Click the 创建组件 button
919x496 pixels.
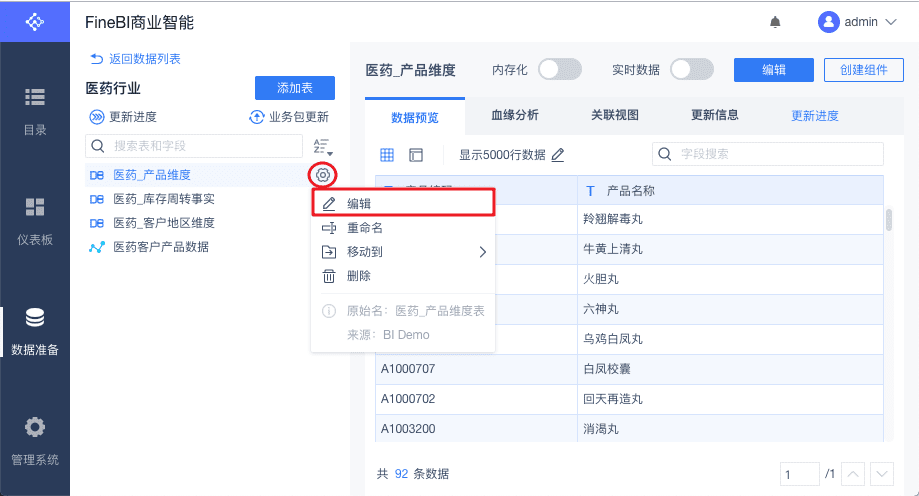[x=864, y=70]
